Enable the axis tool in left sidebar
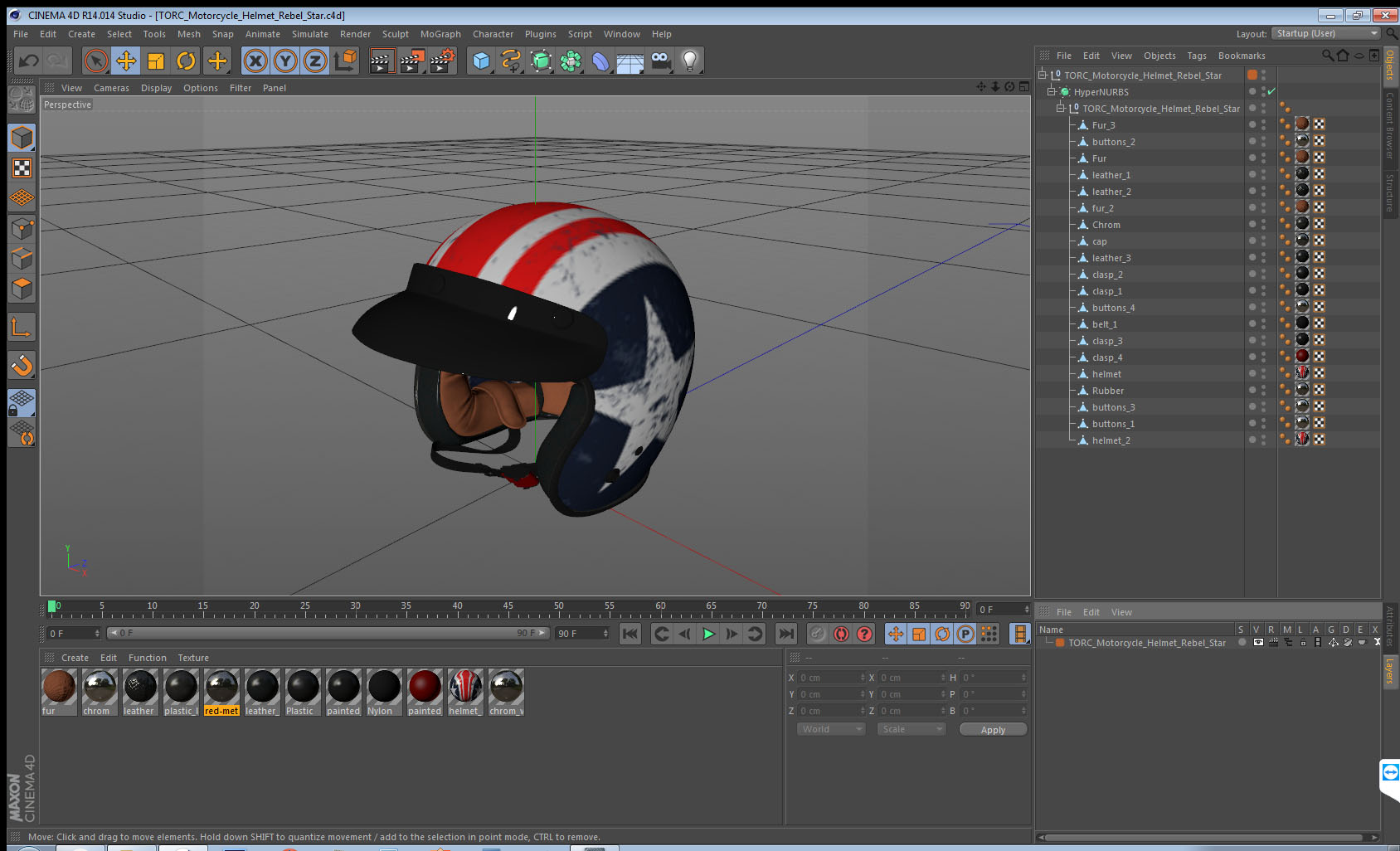This screenshot has width=1400, height=851. click(22, 328)
